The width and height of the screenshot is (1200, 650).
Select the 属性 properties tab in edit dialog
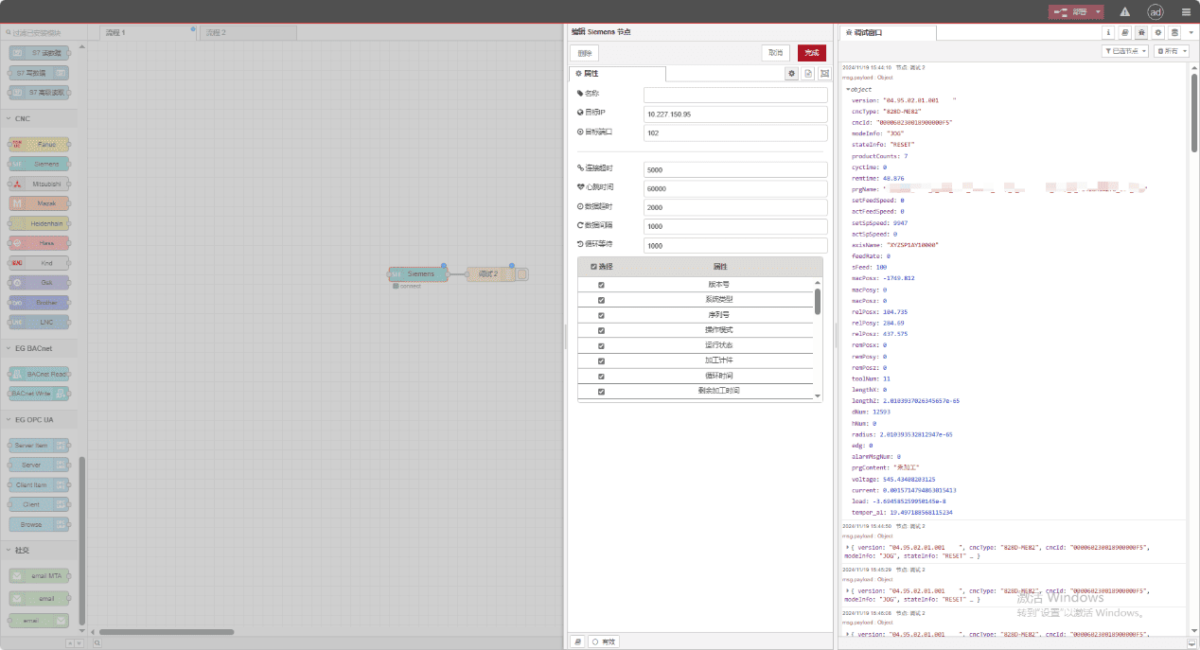[x=617, y=74]
